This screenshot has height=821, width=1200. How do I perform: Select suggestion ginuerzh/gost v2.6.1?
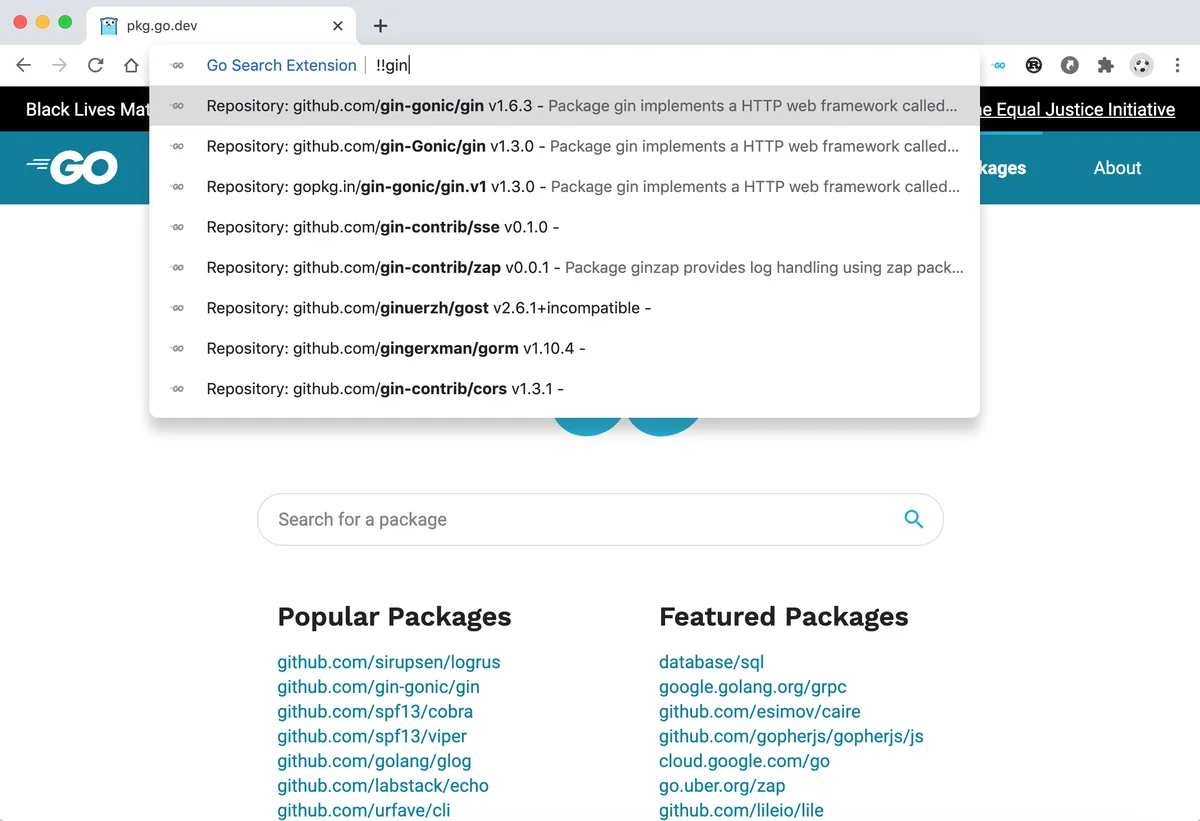tap(564, 308)
